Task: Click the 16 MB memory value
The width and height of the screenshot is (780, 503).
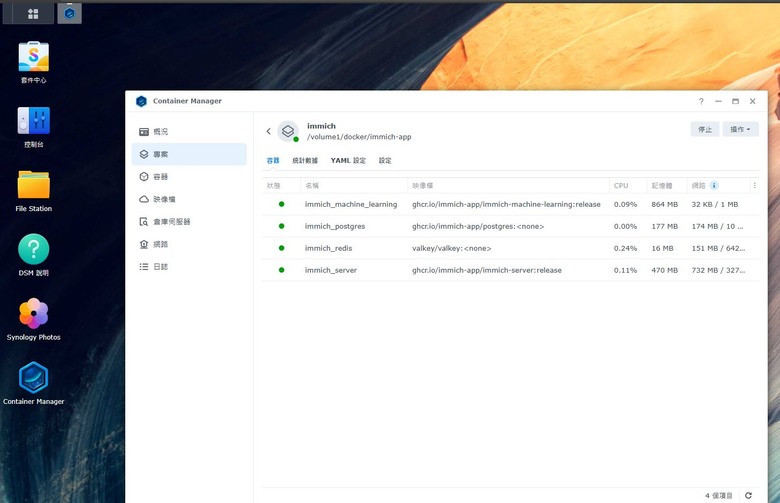Action: click(x=662, y=248)
